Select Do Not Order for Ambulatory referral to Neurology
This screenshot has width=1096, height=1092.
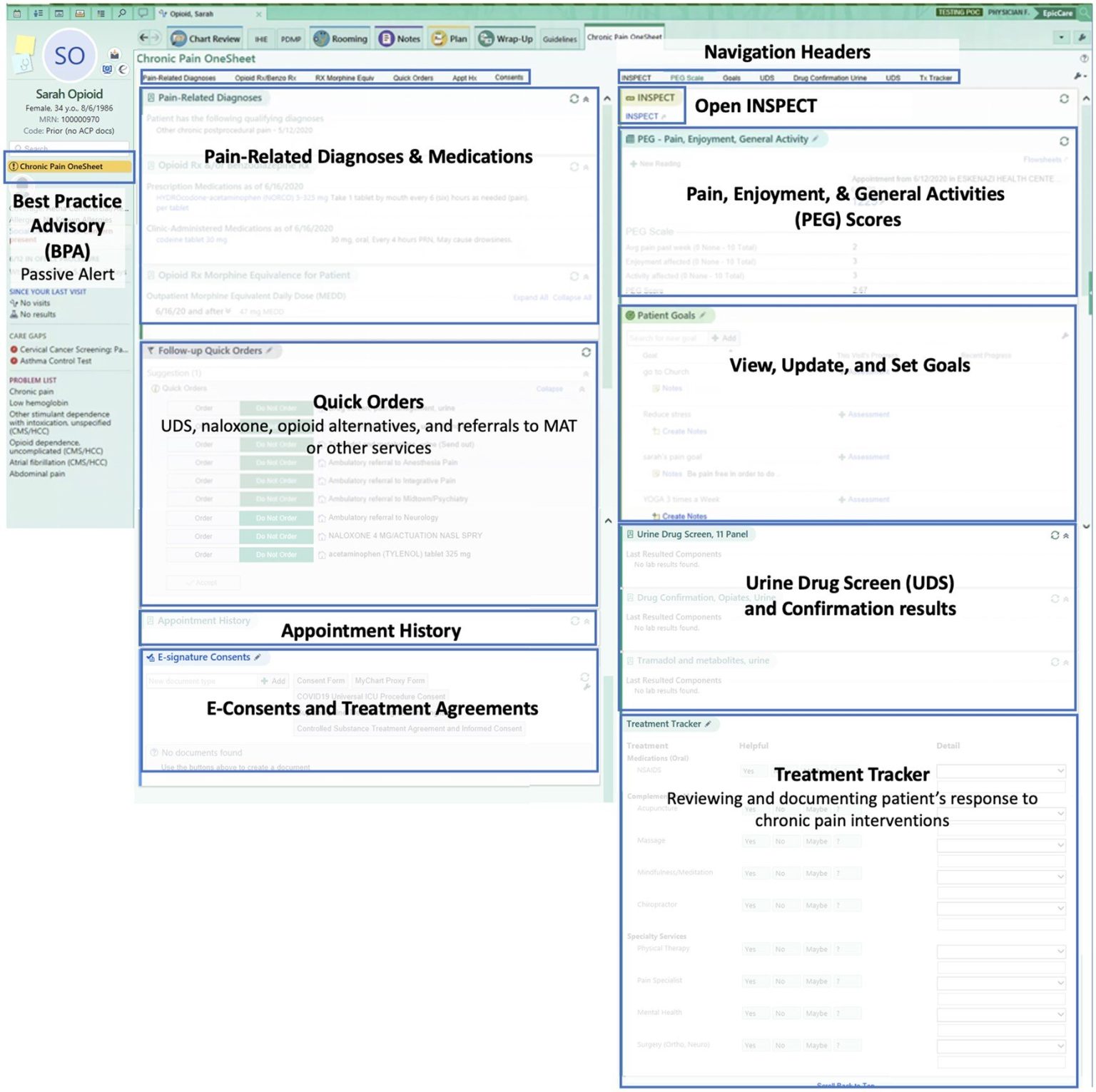point(277,518)
